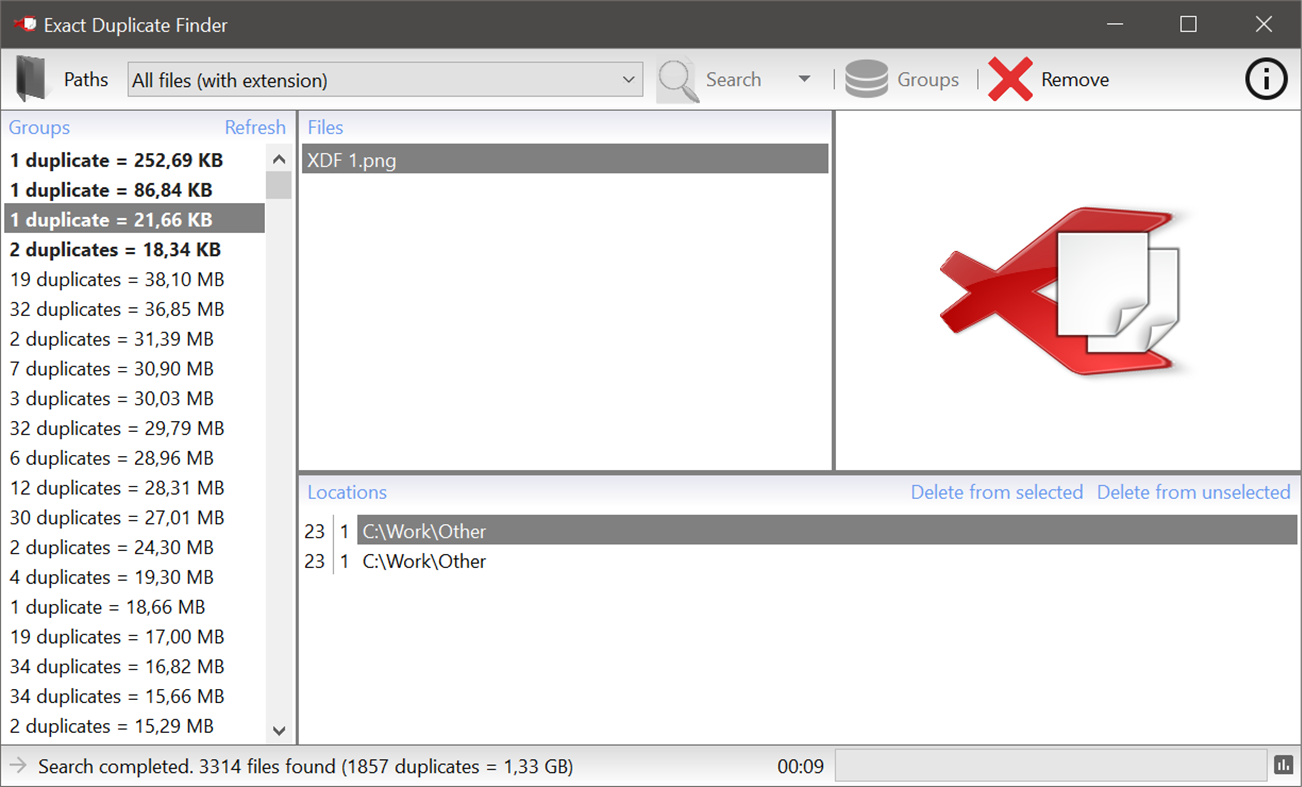
Task: Click the statistics icon in status bar
Action: click(x=1283, y=766)
